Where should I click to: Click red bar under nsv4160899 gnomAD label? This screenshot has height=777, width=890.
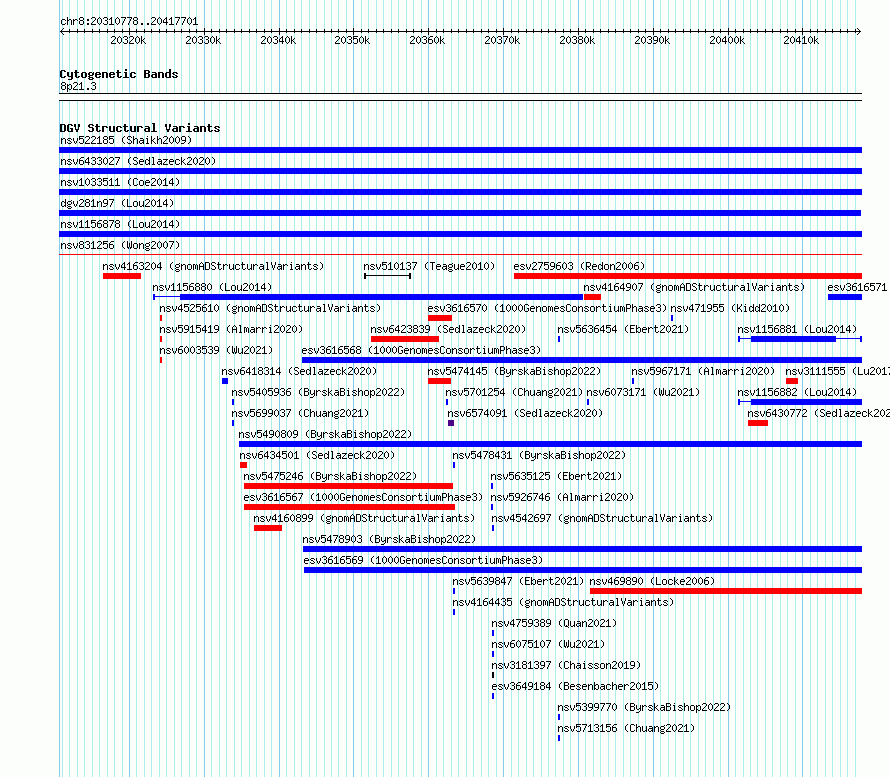[x=268, y=528]
